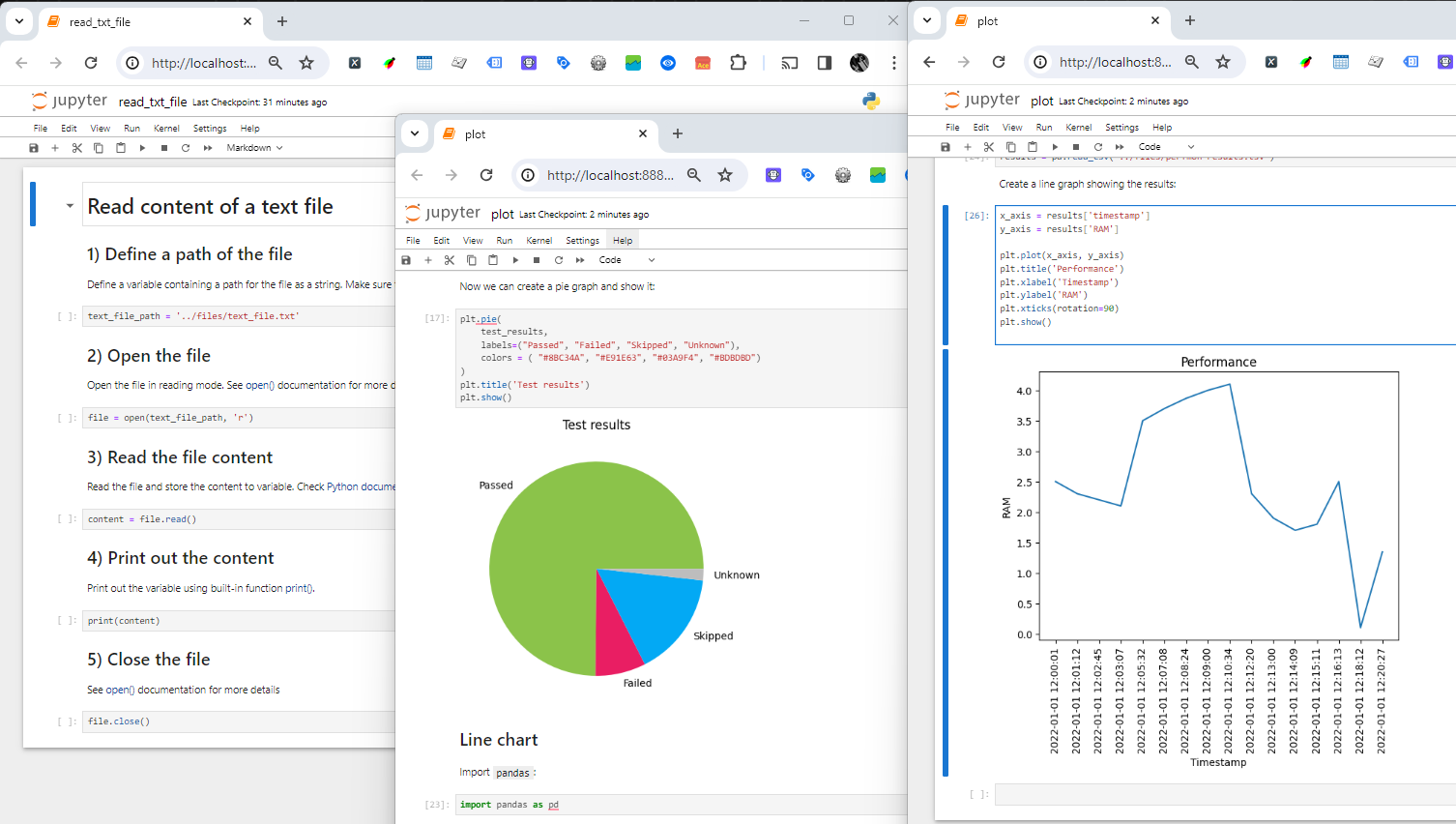The image size is (1456, 824).
Task: Click restart-and-run-all (fast-forward) icon in the read_txt_file notebook
Action: click(x=208, y=148)
